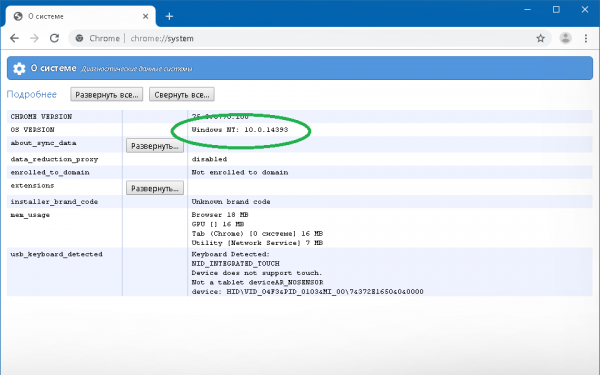Image resolution: width=600 pixels, height=375 pixels.
Task: Click the Chrome site info icon in address bar
Action: pos(79,38)
